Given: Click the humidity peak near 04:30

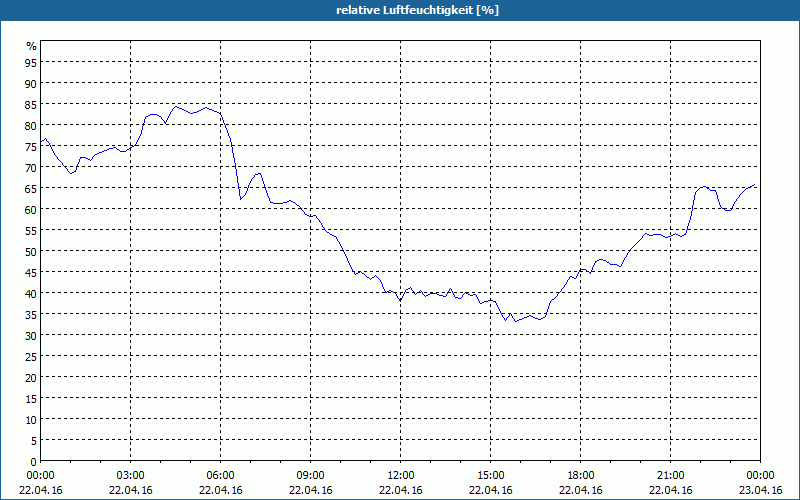Looking at the screenshot, I should point(176,106).
